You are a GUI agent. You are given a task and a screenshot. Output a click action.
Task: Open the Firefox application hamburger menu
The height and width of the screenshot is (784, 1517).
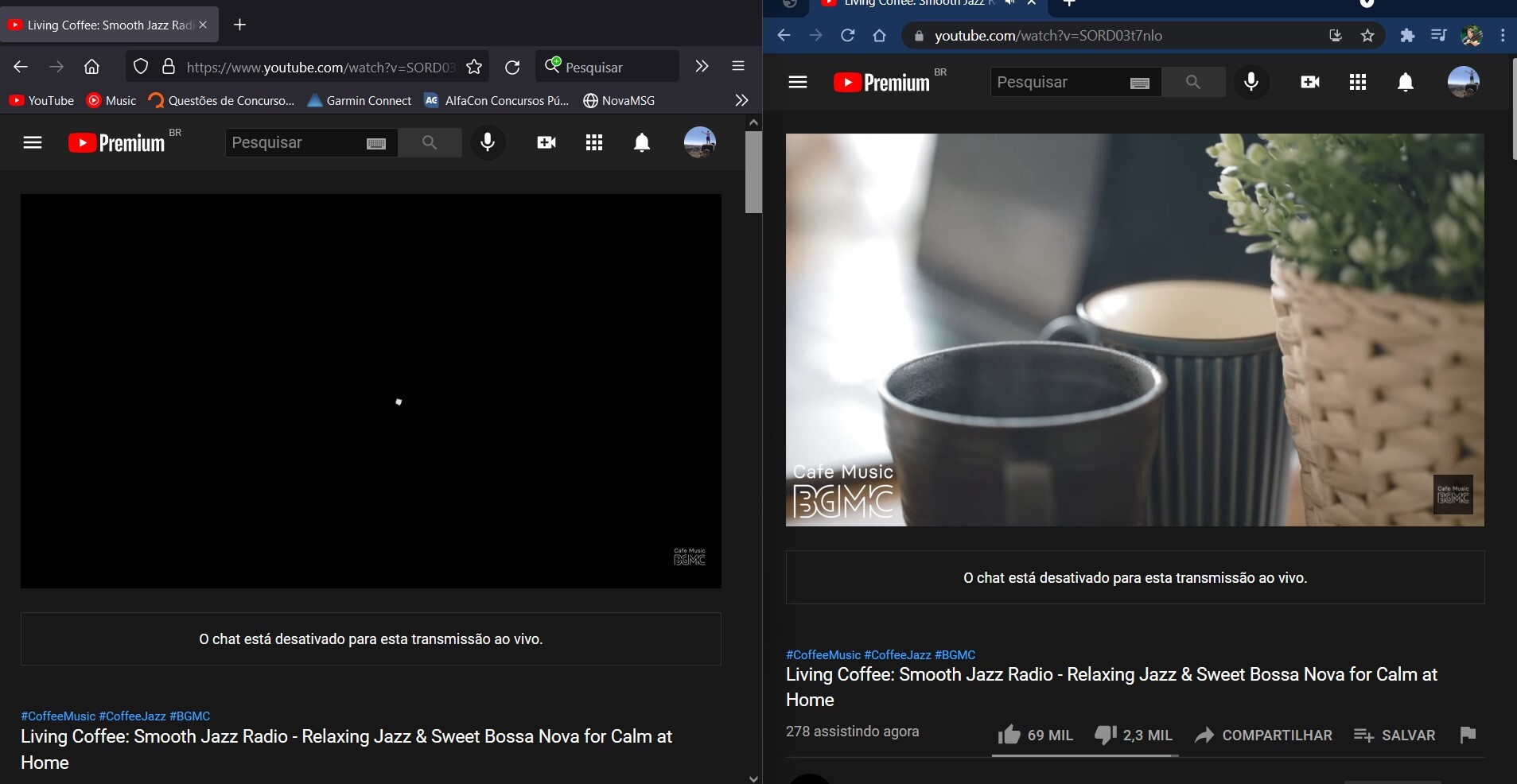pyautogui.click(x=738, y=66)
